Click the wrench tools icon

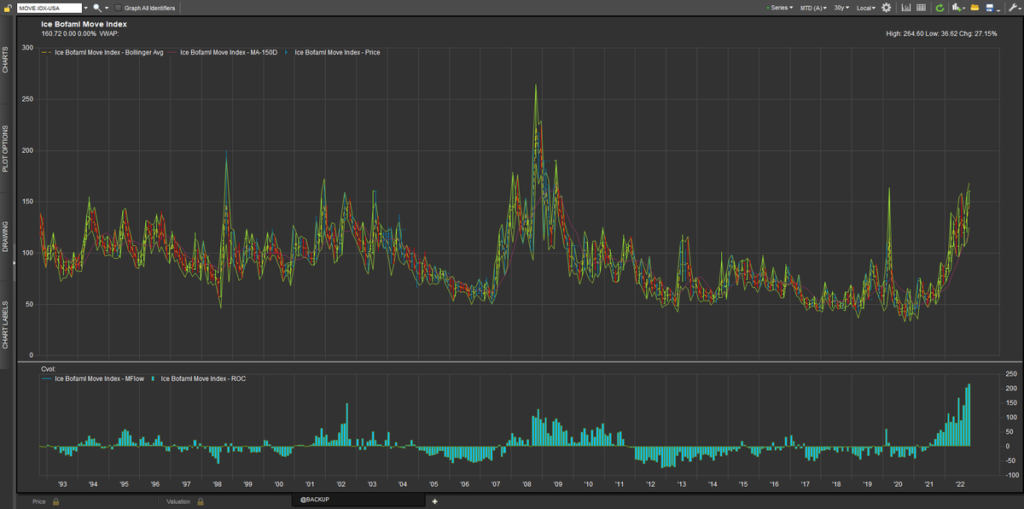tap(1012, 8)
